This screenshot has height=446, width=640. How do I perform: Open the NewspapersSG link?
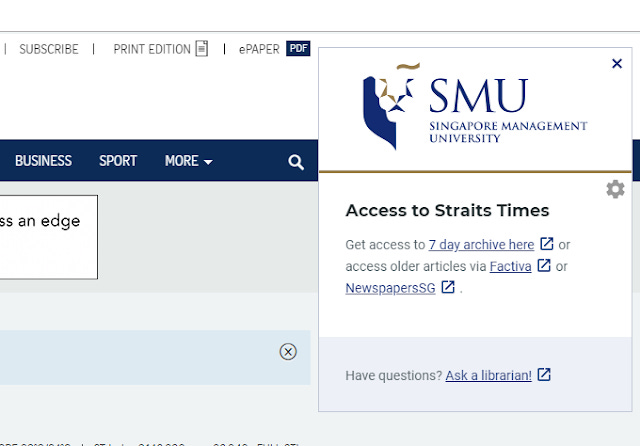[390, 288]
